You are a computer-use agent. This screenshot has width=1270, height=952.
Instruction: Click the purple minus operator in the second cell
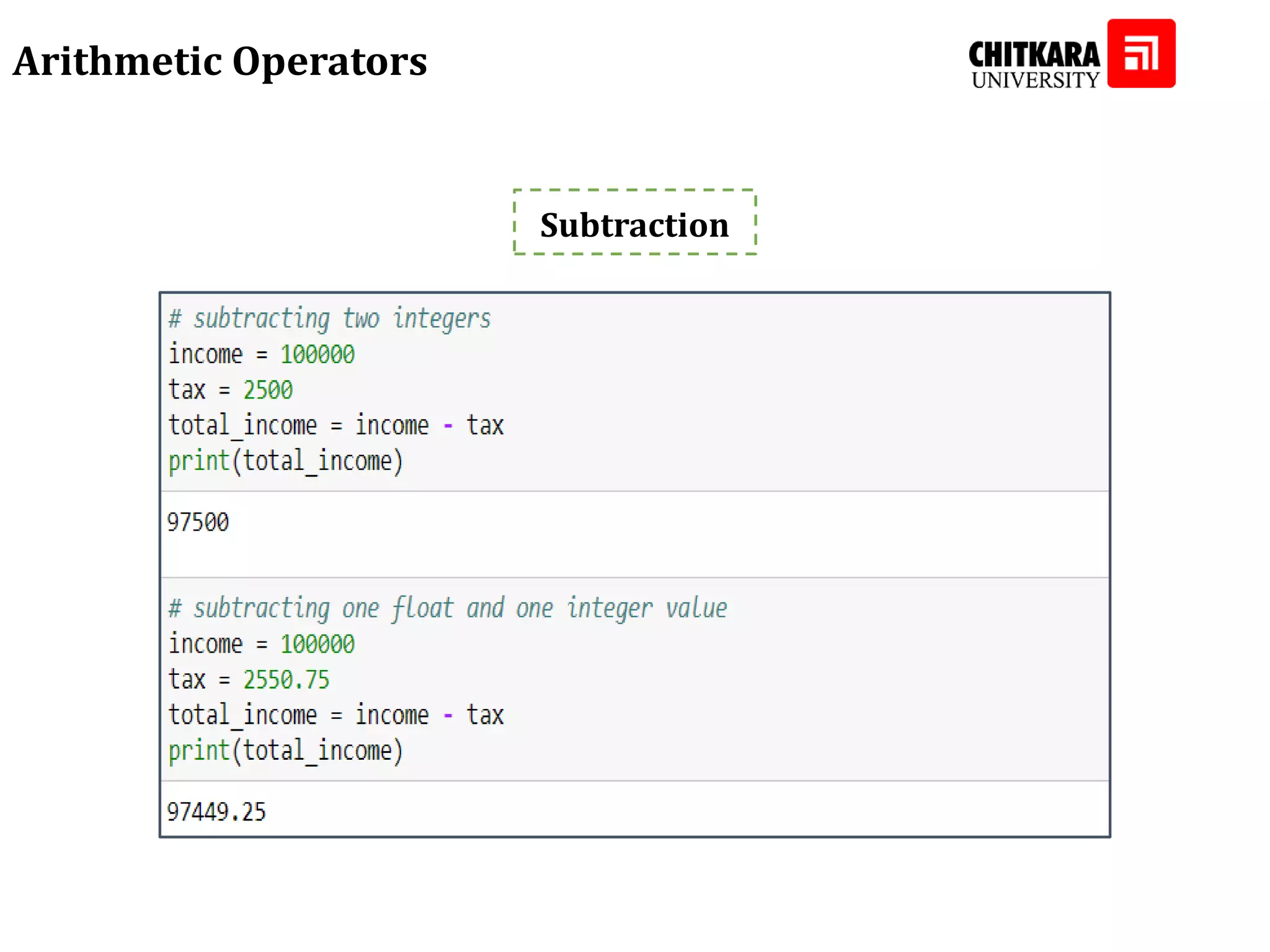(448, 716)
